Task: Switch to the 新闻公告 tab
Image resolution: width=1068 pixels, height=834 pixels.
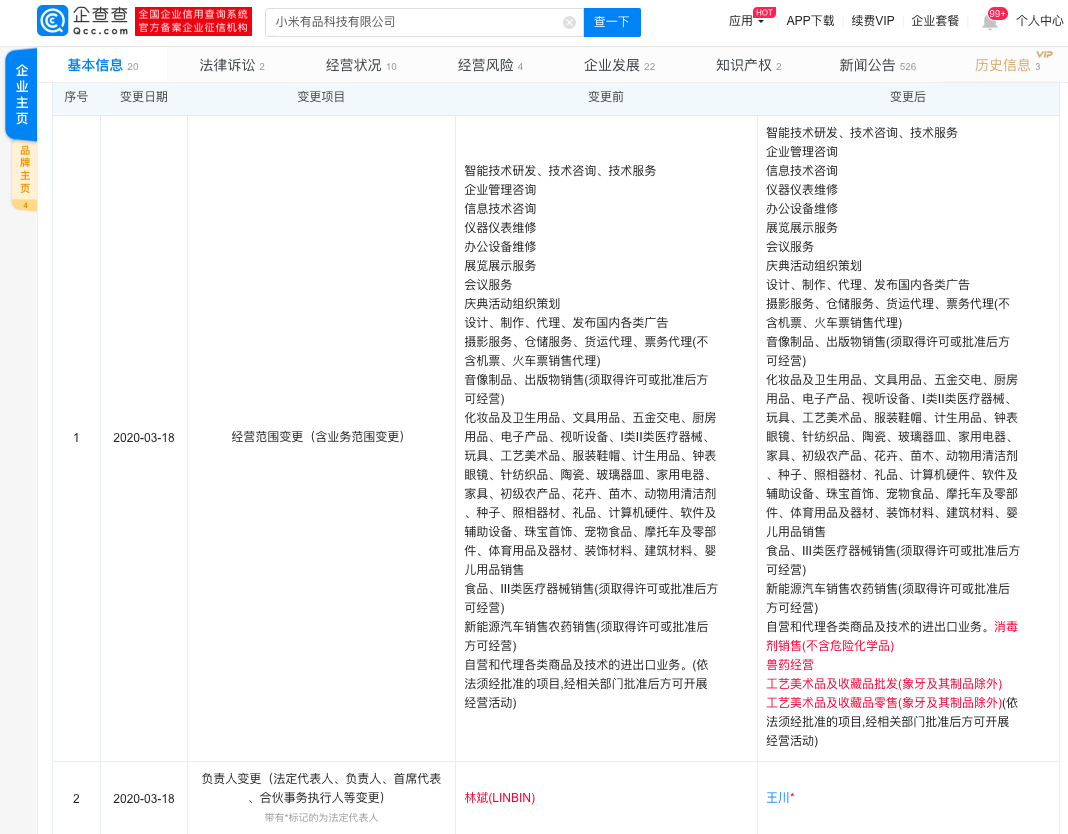Action: coord(877,65)
